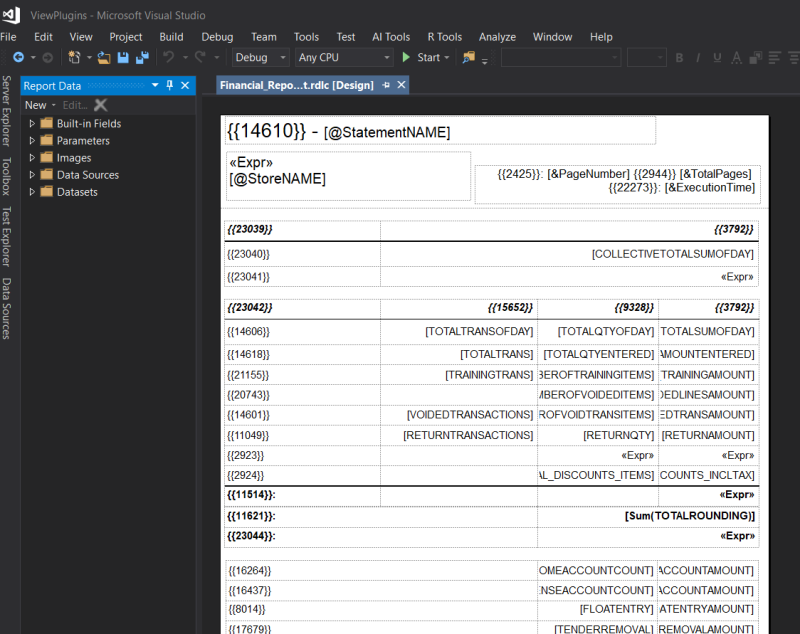Click the align left toolbar icon
The width and height of the screenshot is (800, 634).
(774, 58)
